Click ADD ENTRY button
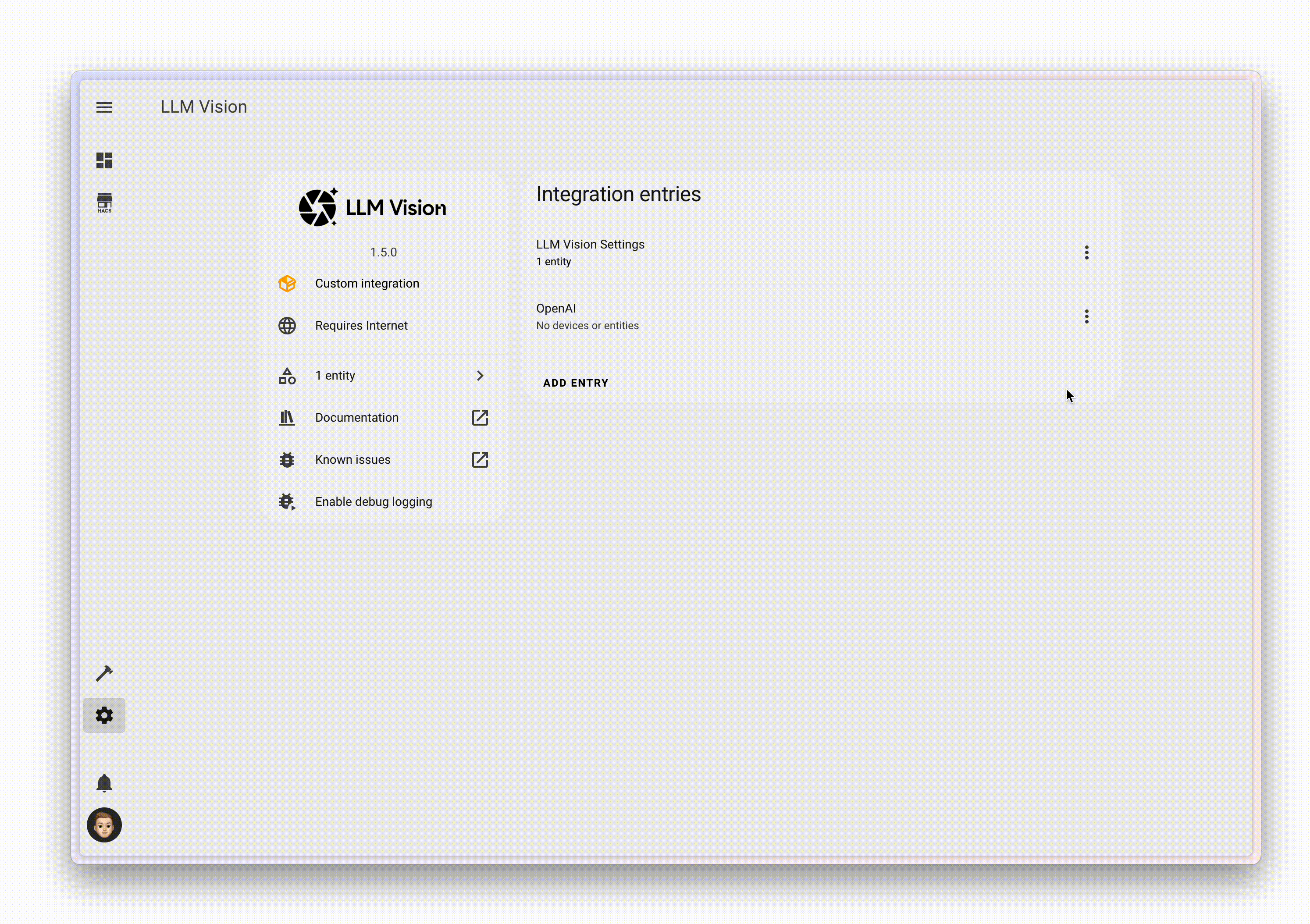 coord(575,383)
